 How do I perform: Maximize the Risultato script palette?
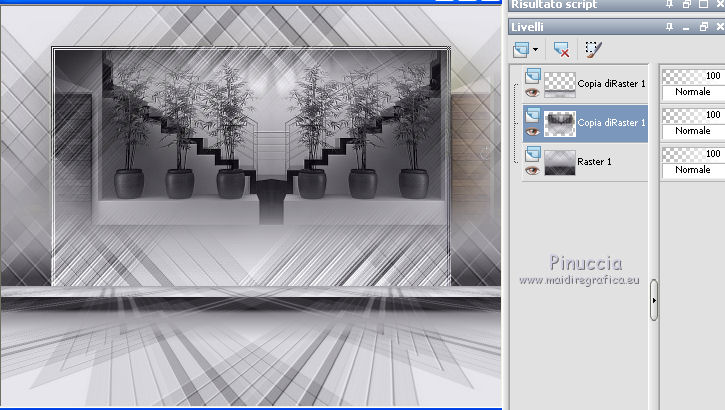click(703, 4)
